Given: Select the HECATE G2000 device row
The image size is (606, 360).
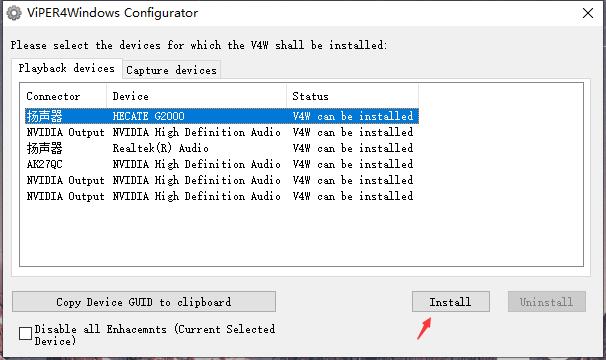Looking at the screenshot, I should pyautogui.click(x=222, y=116).
